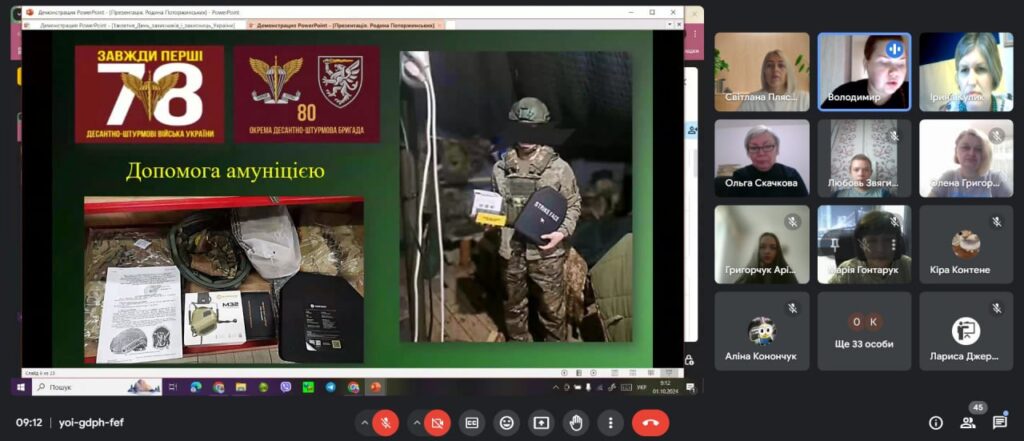
Task: Switch to PowerPoint on the taskbar
Action: pyautogui.click(x=376, y=387)
